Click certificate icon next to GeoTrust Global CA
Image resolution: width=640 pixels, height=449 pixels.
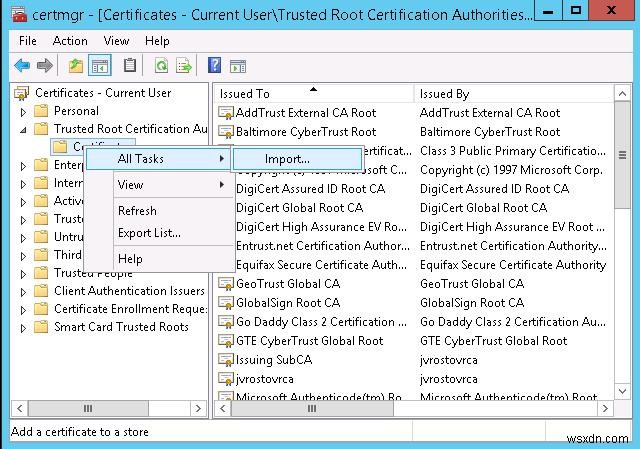pyautogui.click(x=225, y=284)
